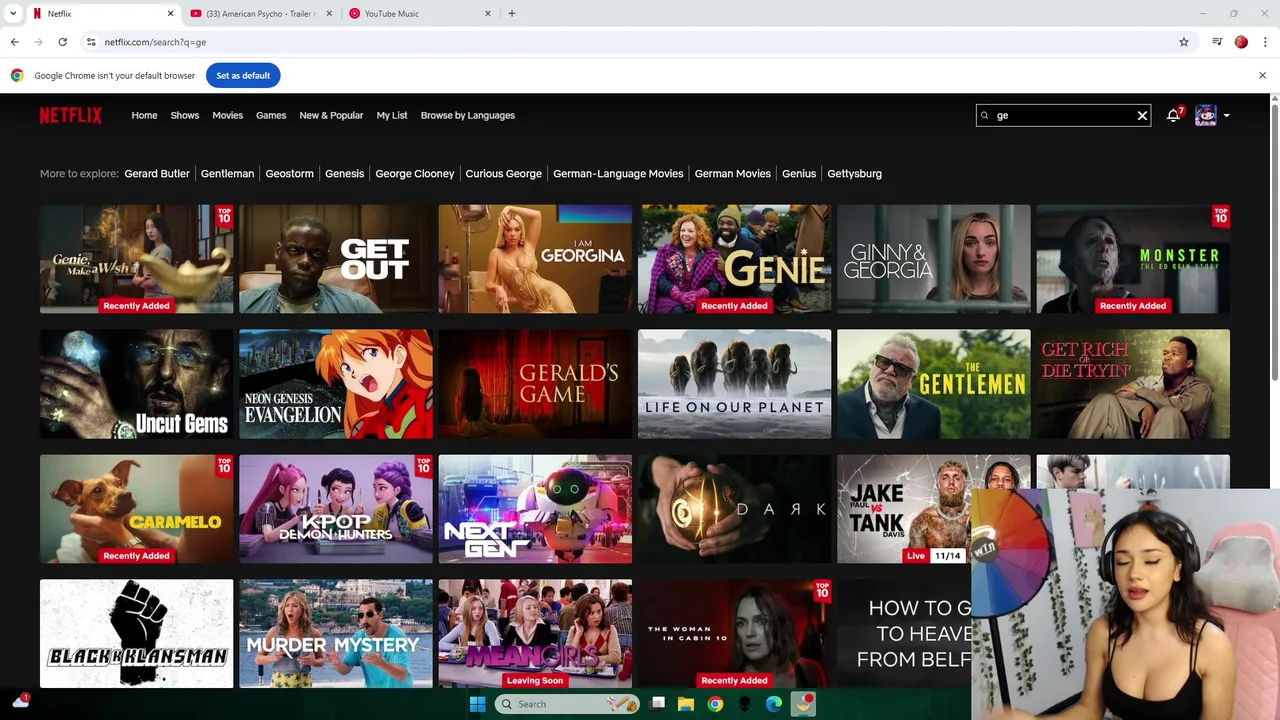Viewport: 1280px width, 720px height.
Task: Open the BlacKkKlansman thumbnail
Action: click(x=136, y=634)
